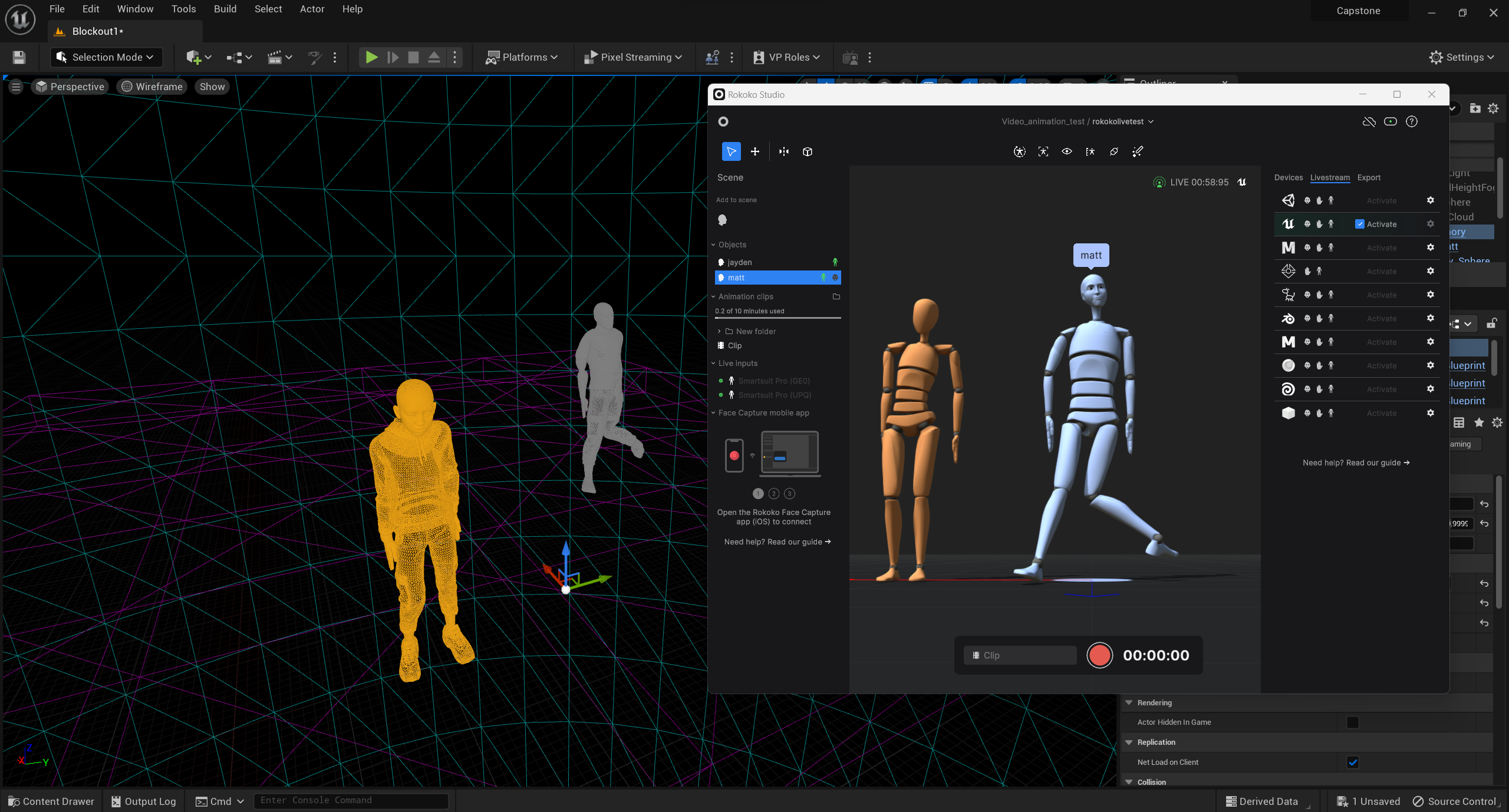Image resolution: width=1509 pixels, height=812 pixels.
Task: Uncheck the Unreal Engine Activate checkbox
Action: click(1360, 224)
